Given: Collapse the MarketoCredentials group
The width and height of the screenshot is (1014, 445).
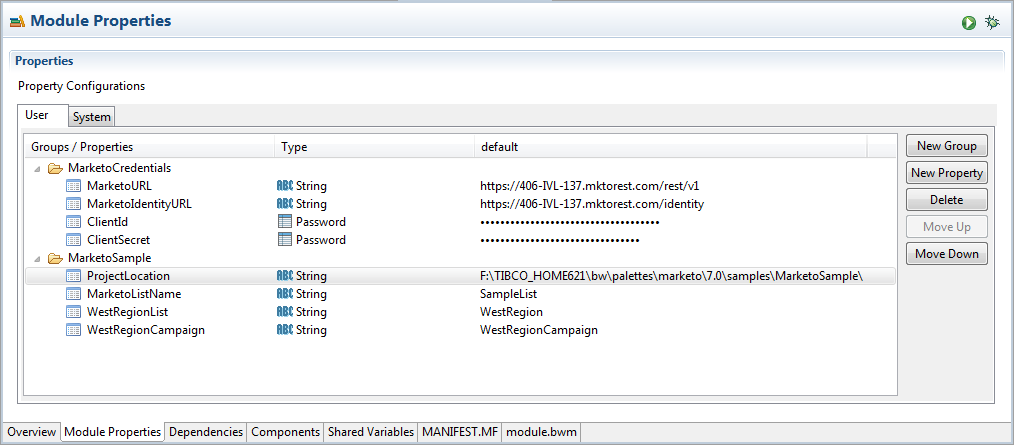Looking at the screenshot, I should [37, 169].
